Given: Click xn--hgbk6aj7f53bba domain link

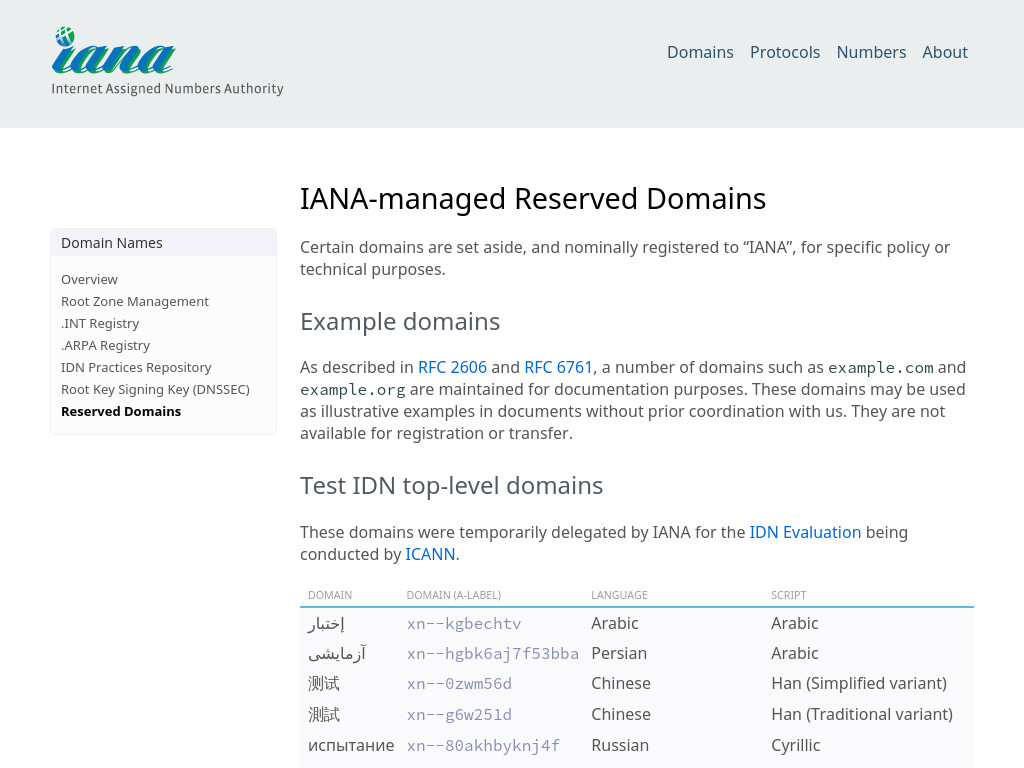Looking at the screenshot, I should tap(492, 654).
